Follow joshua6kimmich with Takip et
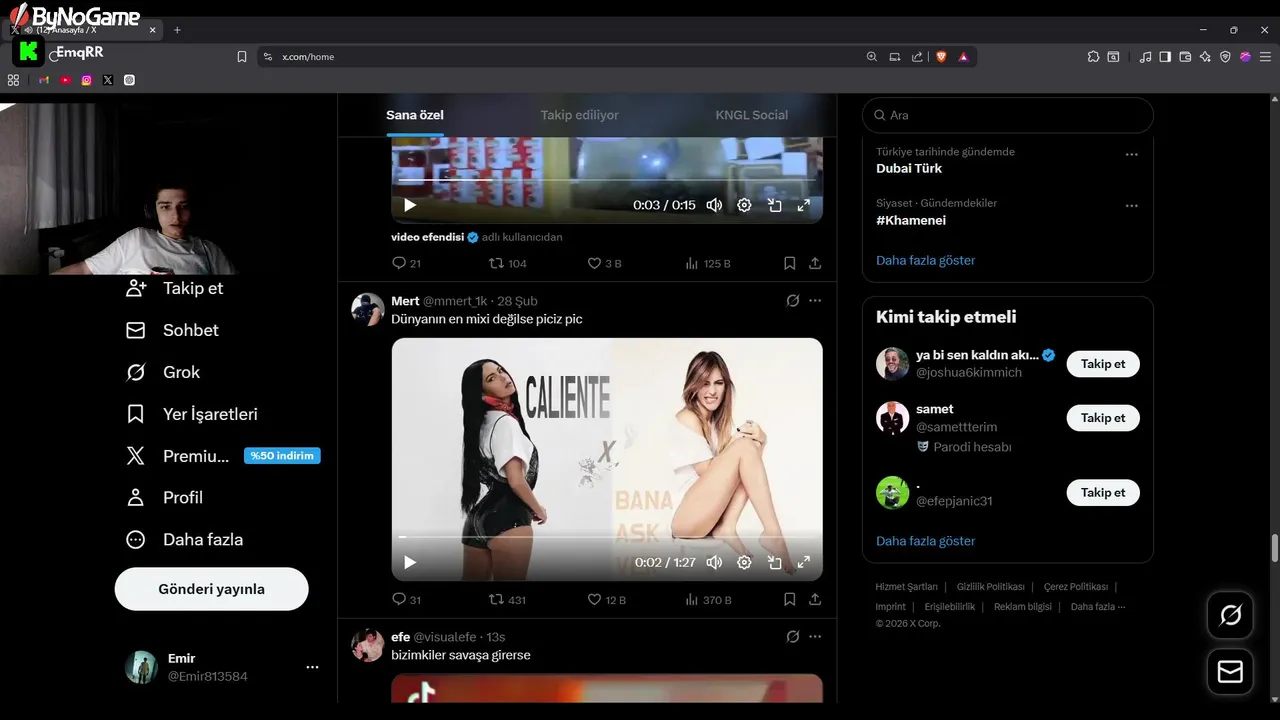The image size is (1280, 720). click(x=1103, y=364)
